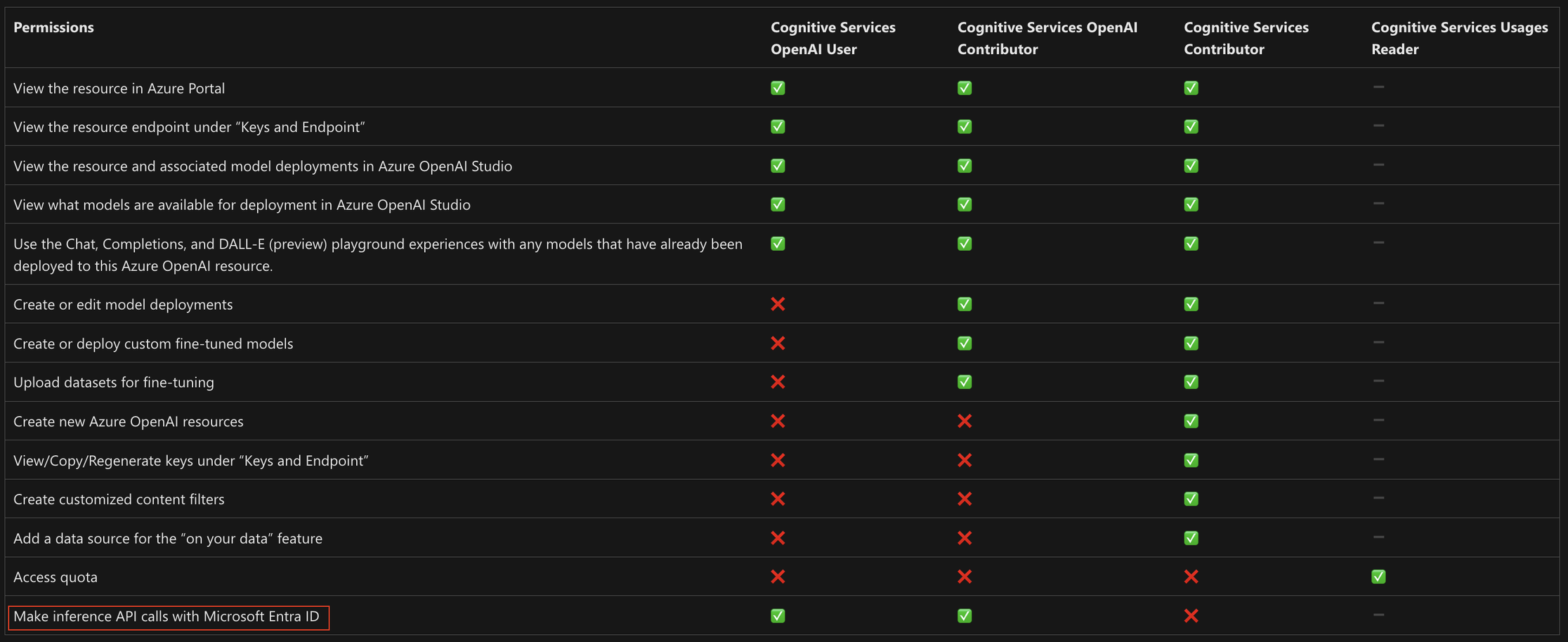Viewport: 1568px width, 642px height.
Task: Select the checkmark for Upload datasets under OpenAI Contributor
Action: click(x=965, y=382)
